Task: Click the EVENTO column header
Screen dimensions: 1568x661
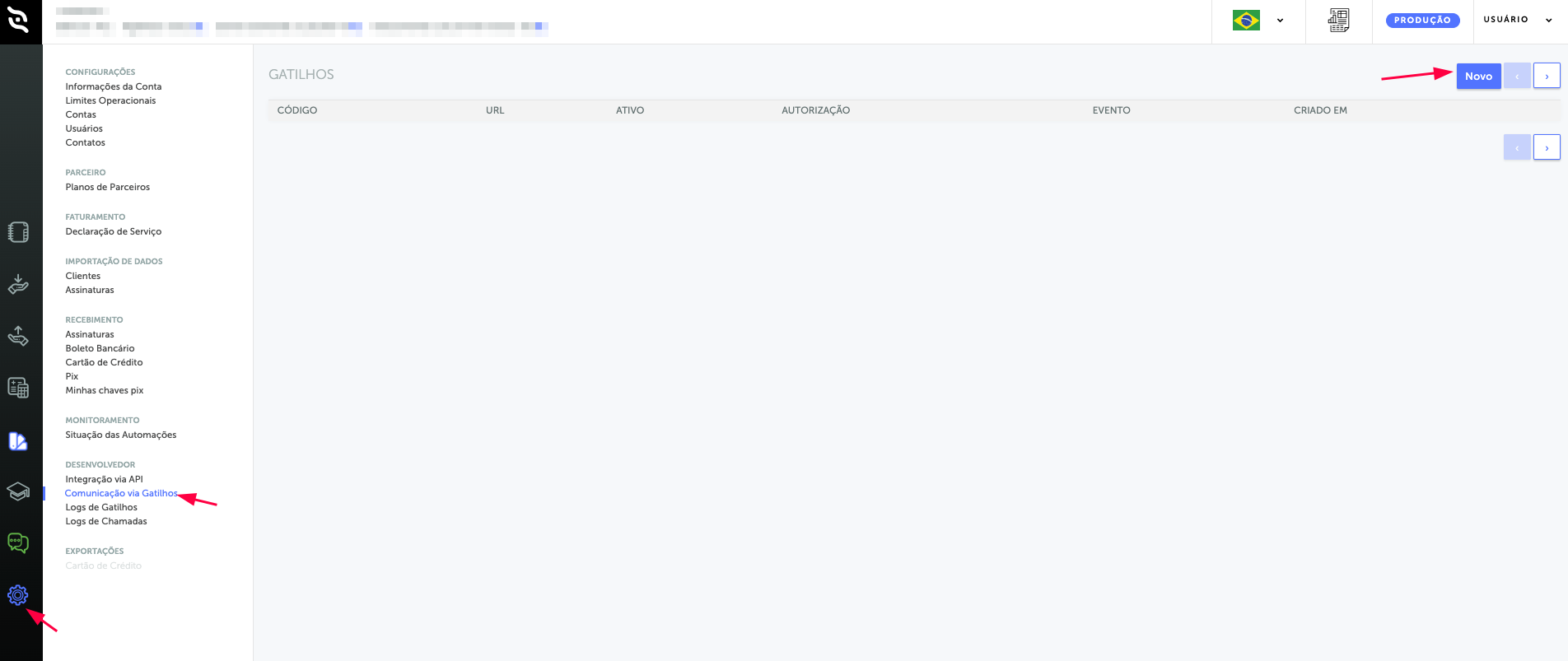Action: click(1111, 110)
